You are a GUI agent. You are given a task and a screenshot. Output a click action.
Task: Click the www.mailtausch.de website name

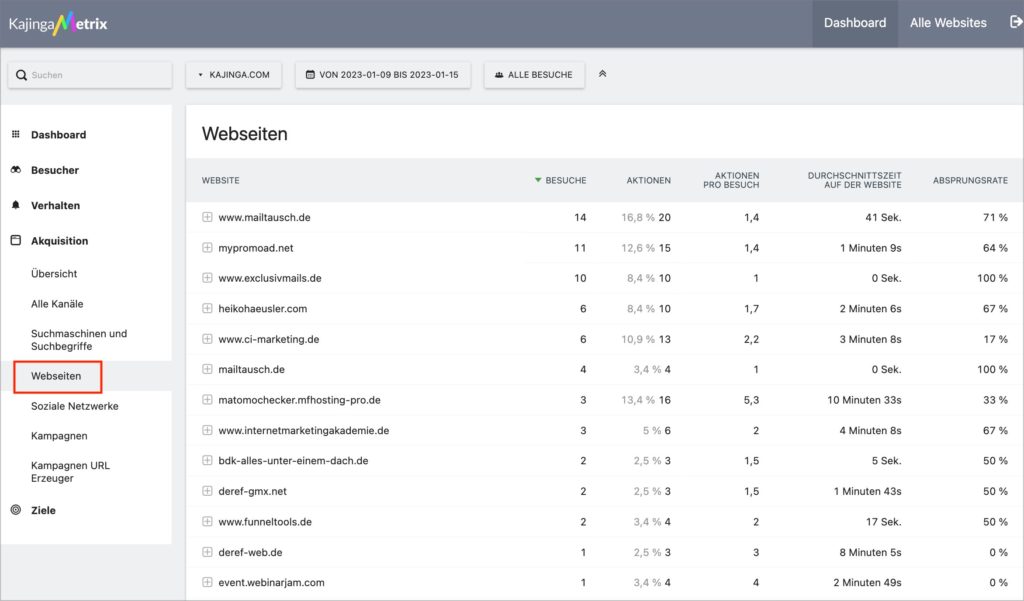(x=264, y=218)
